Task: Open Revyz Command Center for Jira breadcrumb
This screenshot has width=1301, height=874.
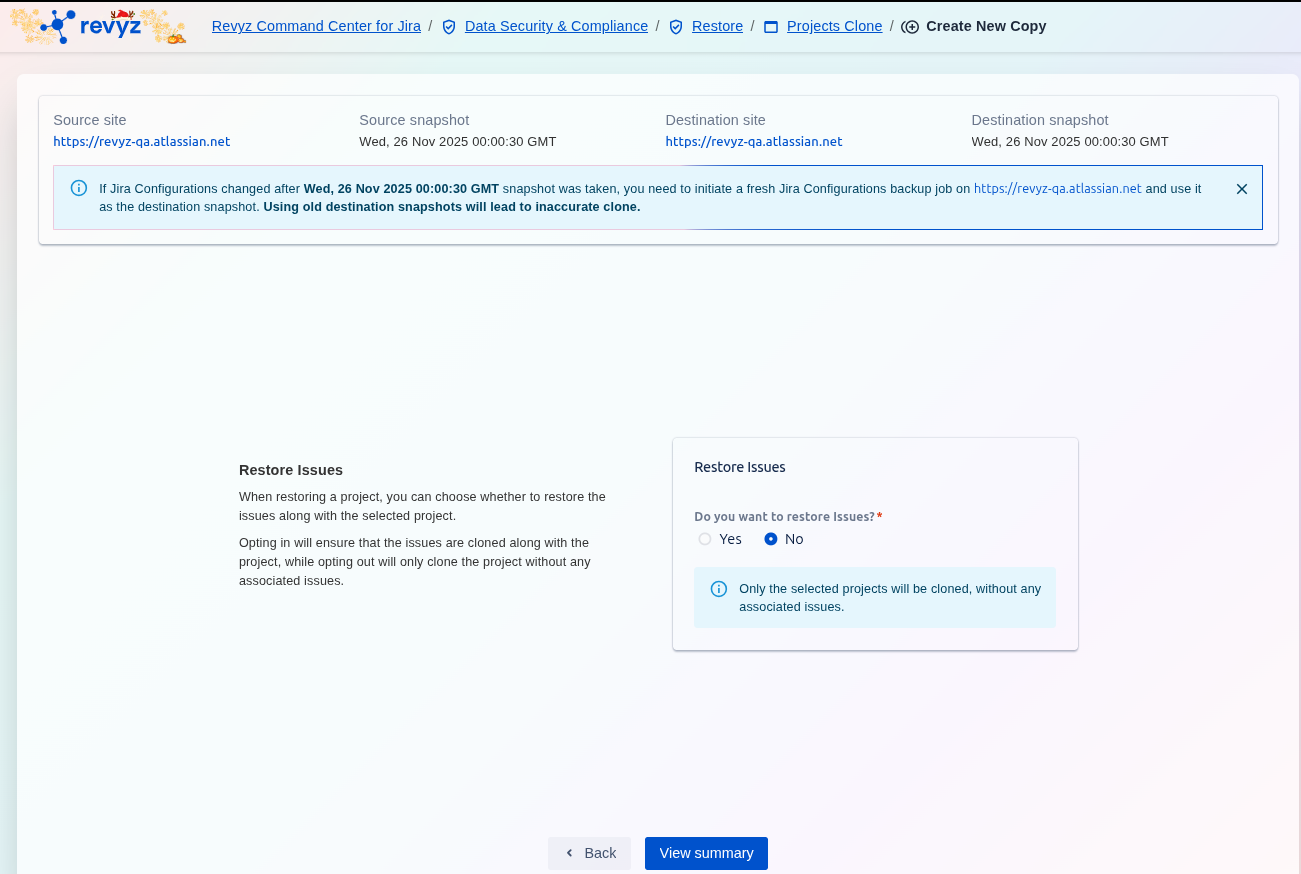Action: 316,26
